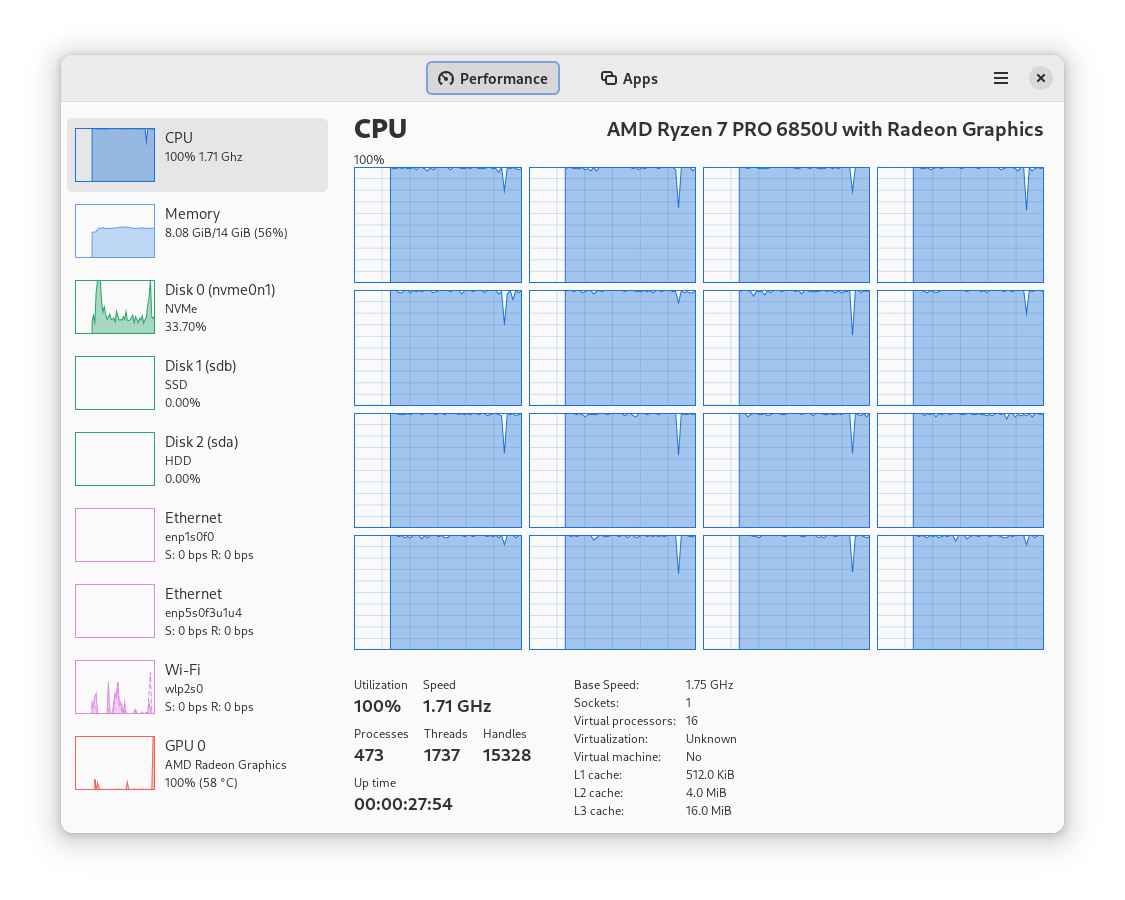The image size is (1125, 900).
Task: Click the last CPU core graph
Action: [960, 592]
